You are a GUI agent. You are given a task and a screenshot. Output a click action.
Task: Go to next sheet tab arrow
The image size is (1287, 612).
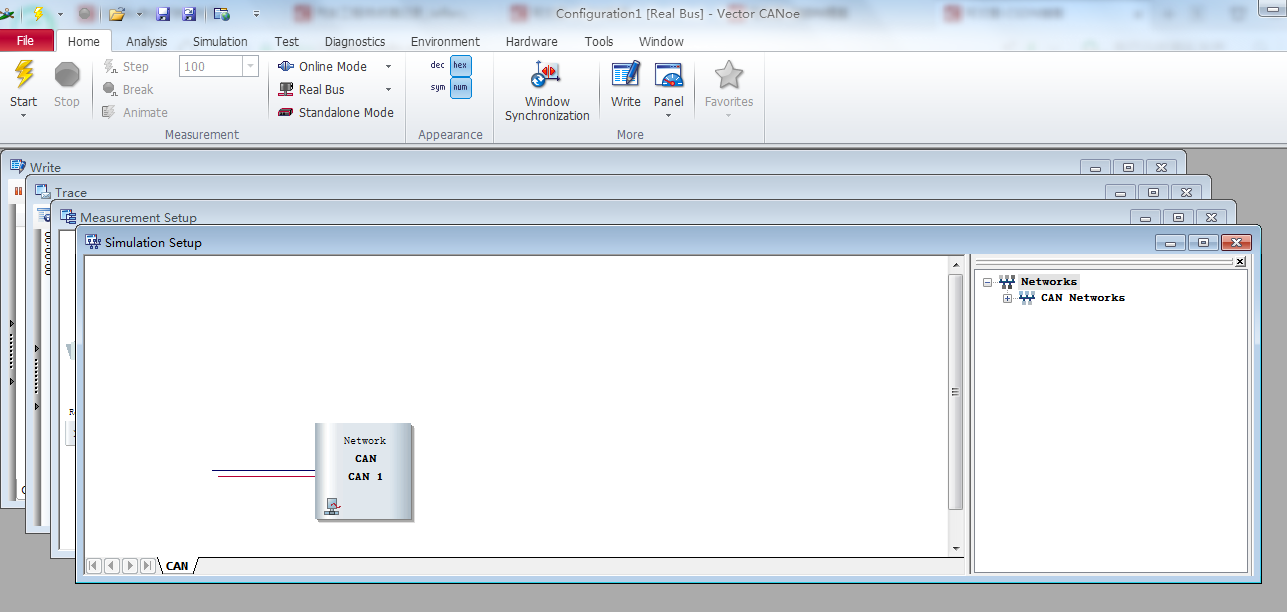(130, 566)
